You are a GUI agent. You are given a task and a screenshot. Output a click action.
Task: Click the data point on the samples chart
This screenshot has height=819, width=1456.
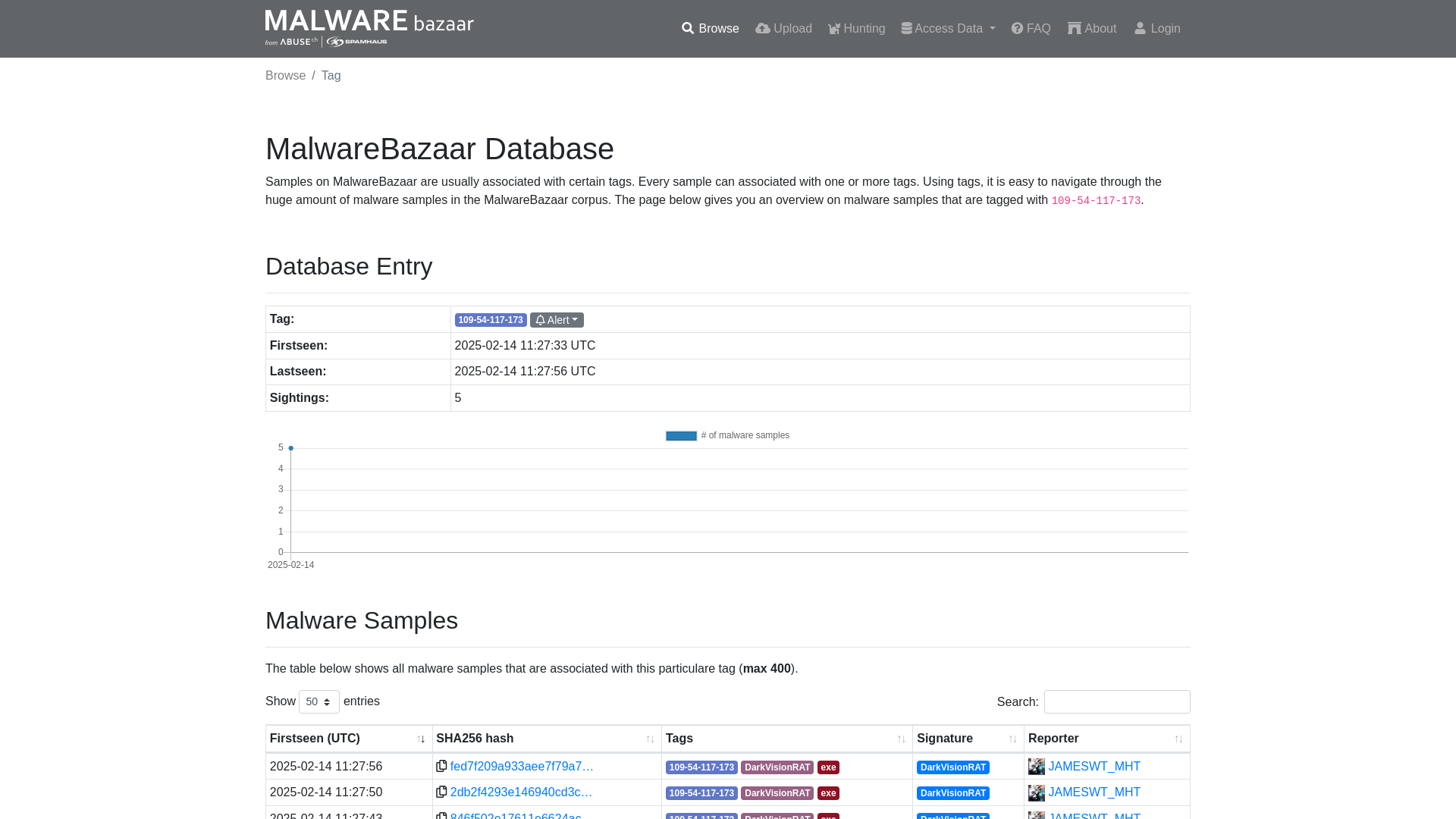coord(290,448)
